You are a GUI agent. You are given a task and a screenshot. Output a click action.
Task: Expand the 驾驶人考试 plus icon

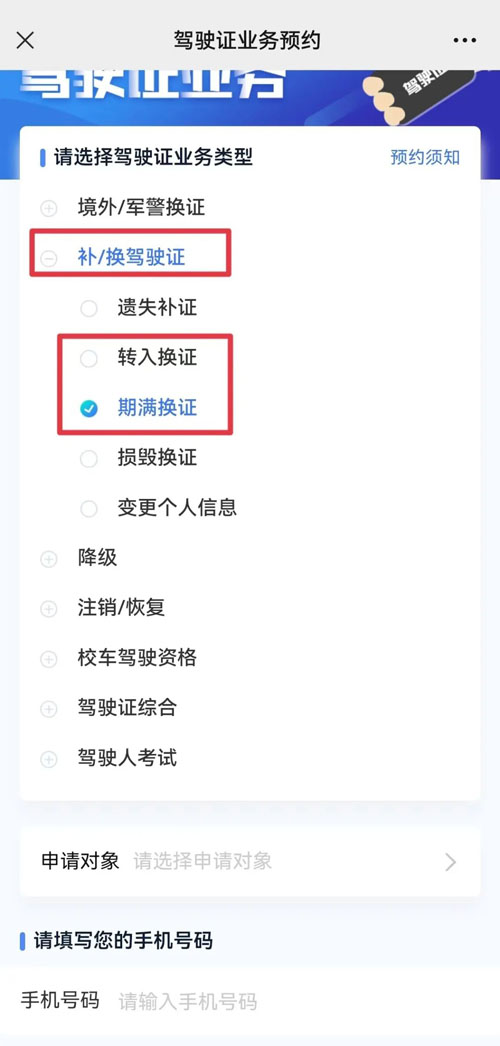(x=49, y=759)
